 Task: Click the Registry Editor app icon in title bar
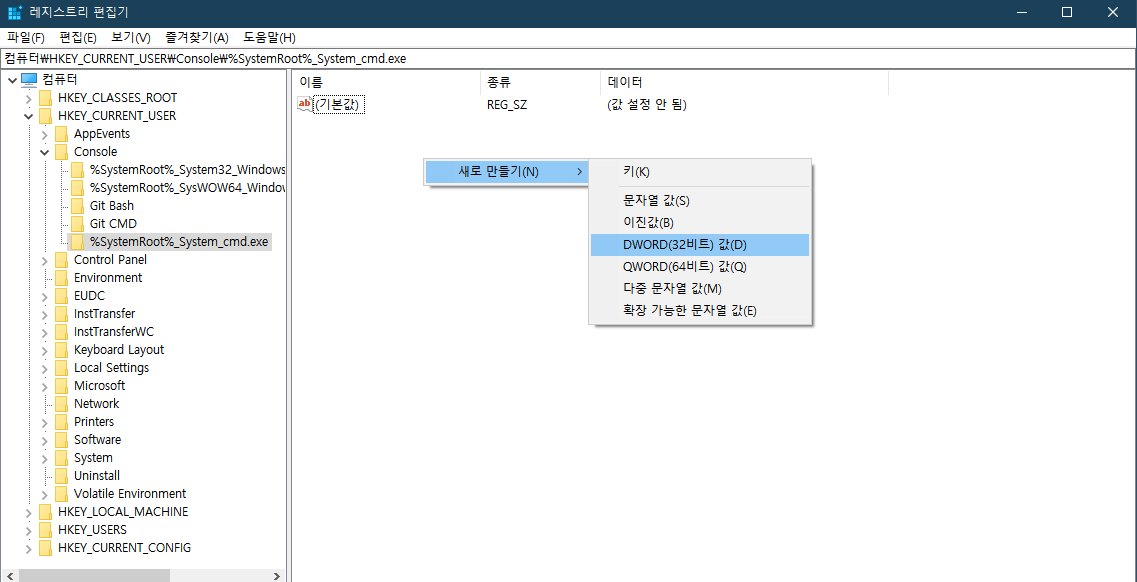[x=15, y=12]
